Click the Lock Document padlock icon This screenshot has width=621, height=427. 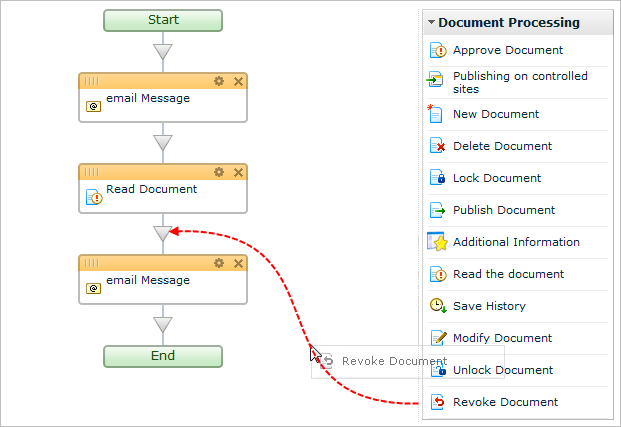coord(436,178)
